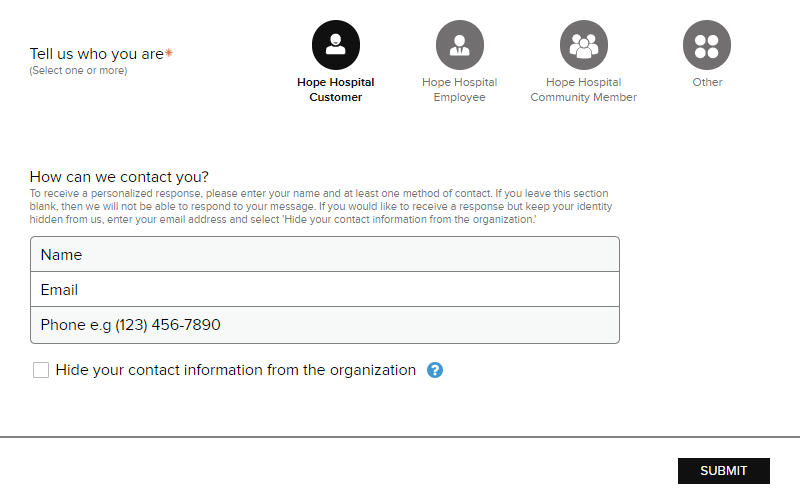800x504 pixels.
Task: Open the blue question mark help icon
Action: pos(435,370)
